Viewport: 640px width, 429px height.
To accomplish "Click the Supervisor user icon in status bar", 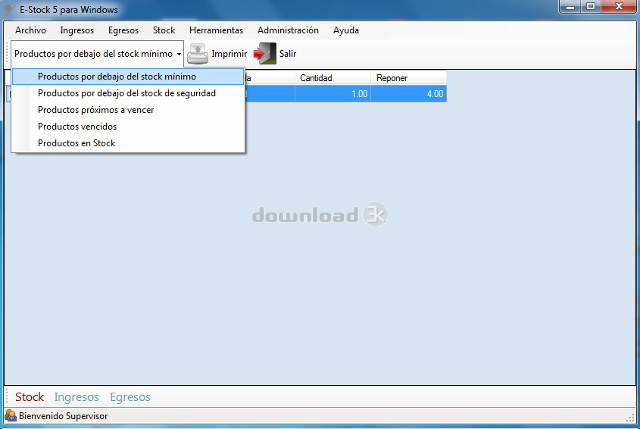I will click(11, 416).
